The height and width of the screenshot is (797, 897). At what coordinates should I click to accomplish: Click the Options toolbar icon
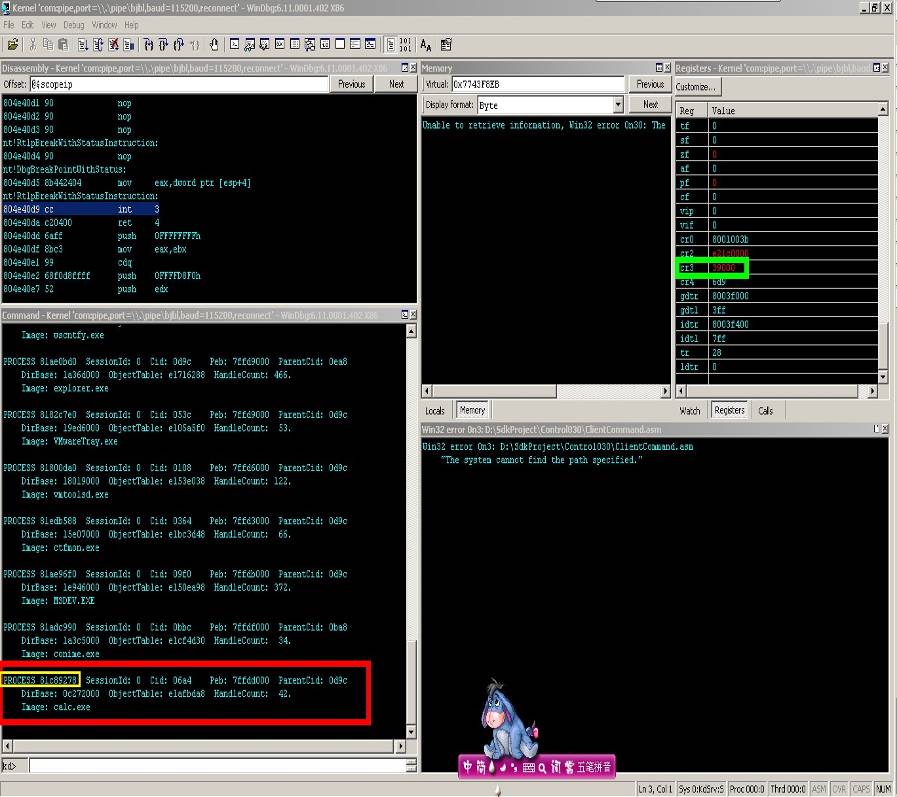(446, 45)
